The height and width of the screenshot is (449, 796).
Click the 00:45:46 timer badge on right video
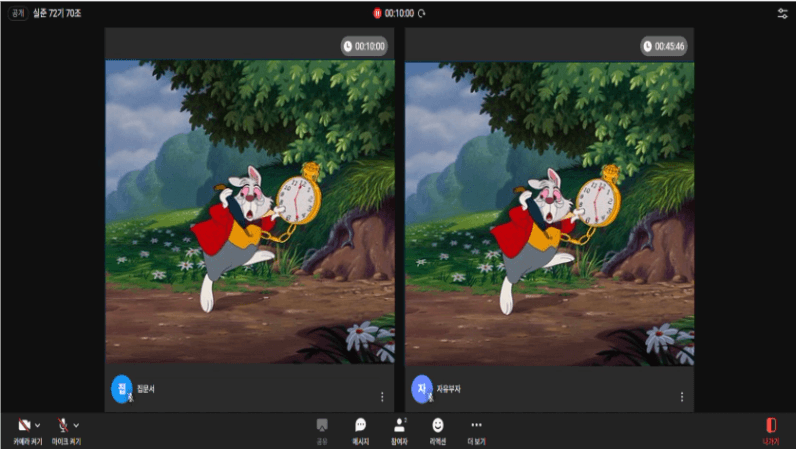tap(664, 46)
